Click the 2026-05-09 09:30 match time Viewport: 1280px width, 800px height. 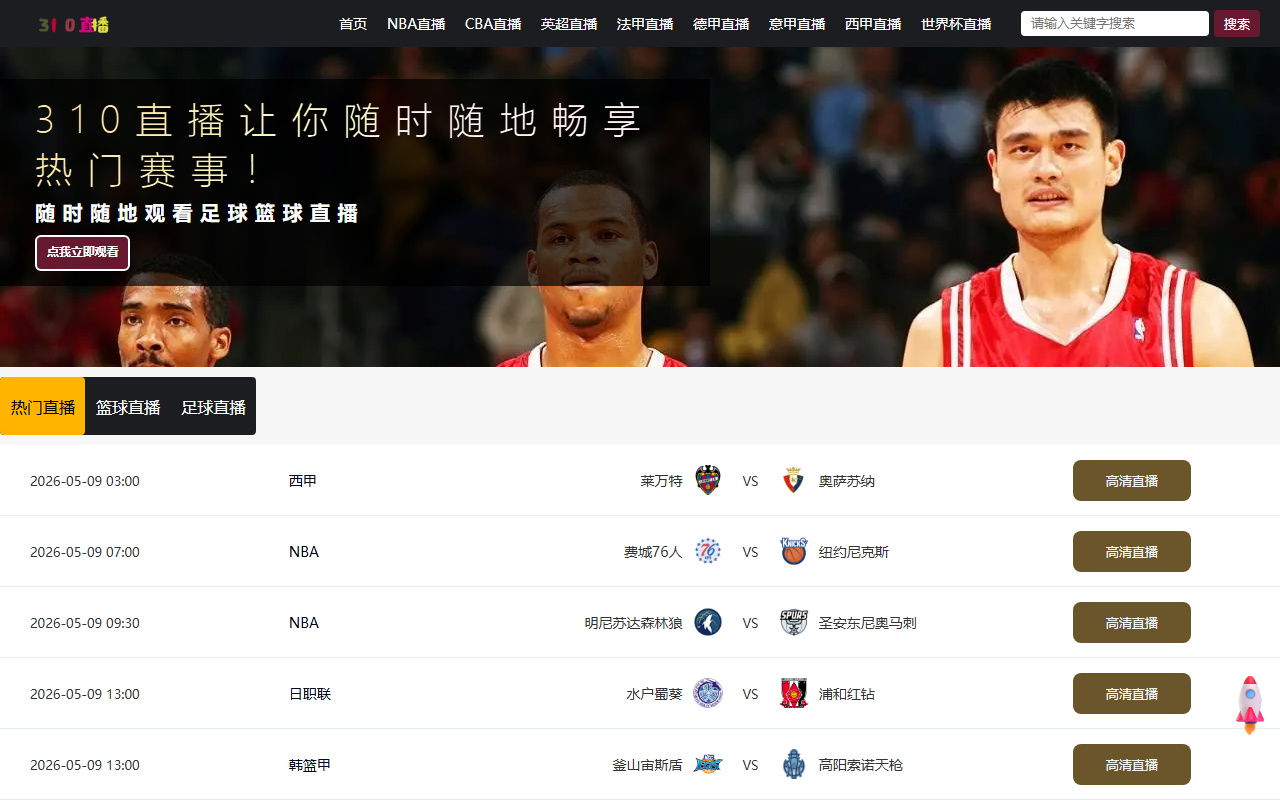[x=85, y=623]
